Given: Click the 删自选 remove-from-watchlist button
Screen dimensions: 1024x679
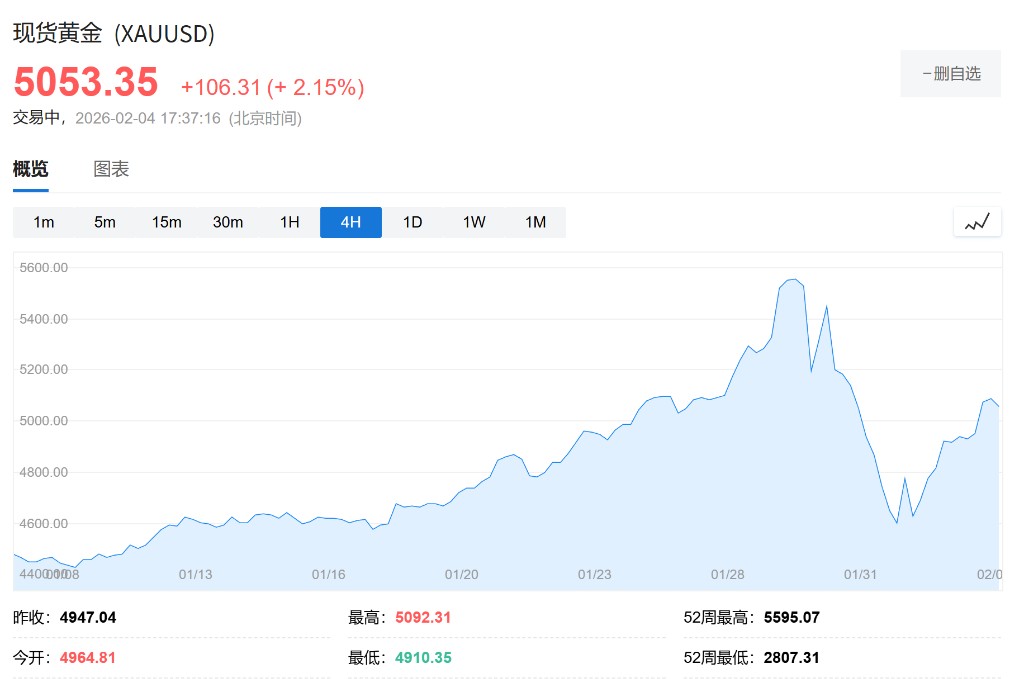Looking at the screenshot, I should click(950, 73).
